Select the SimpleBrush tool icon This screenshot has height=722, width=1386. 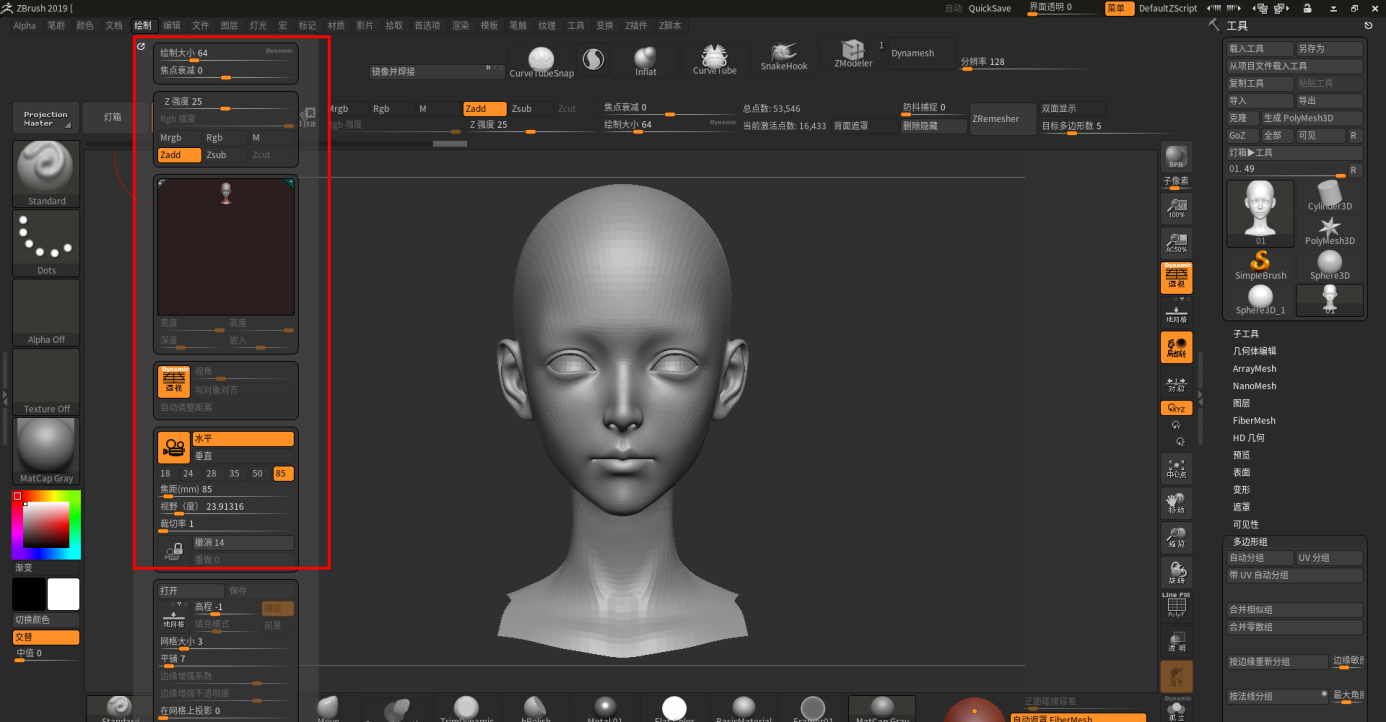(x=1260, y=264)
